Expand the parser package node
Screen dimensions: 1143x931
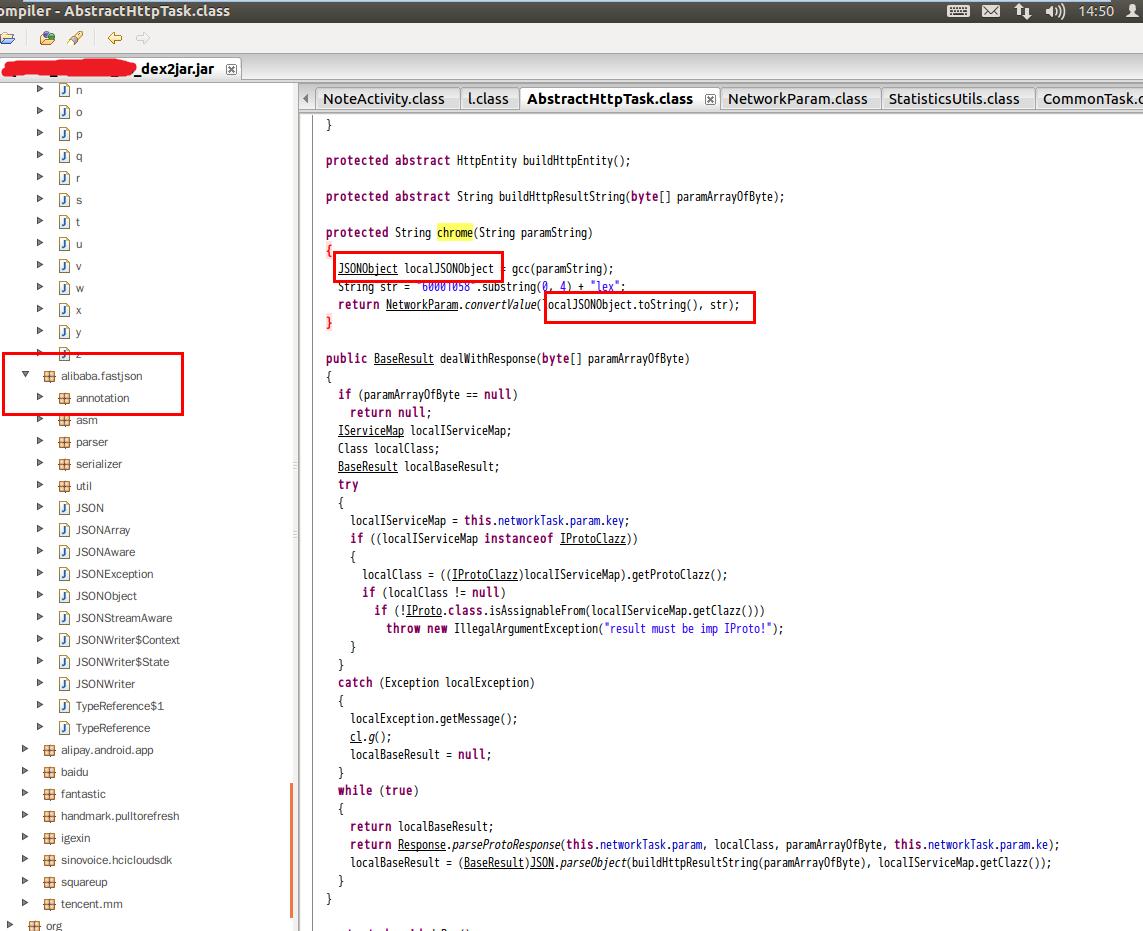(41, 442)
